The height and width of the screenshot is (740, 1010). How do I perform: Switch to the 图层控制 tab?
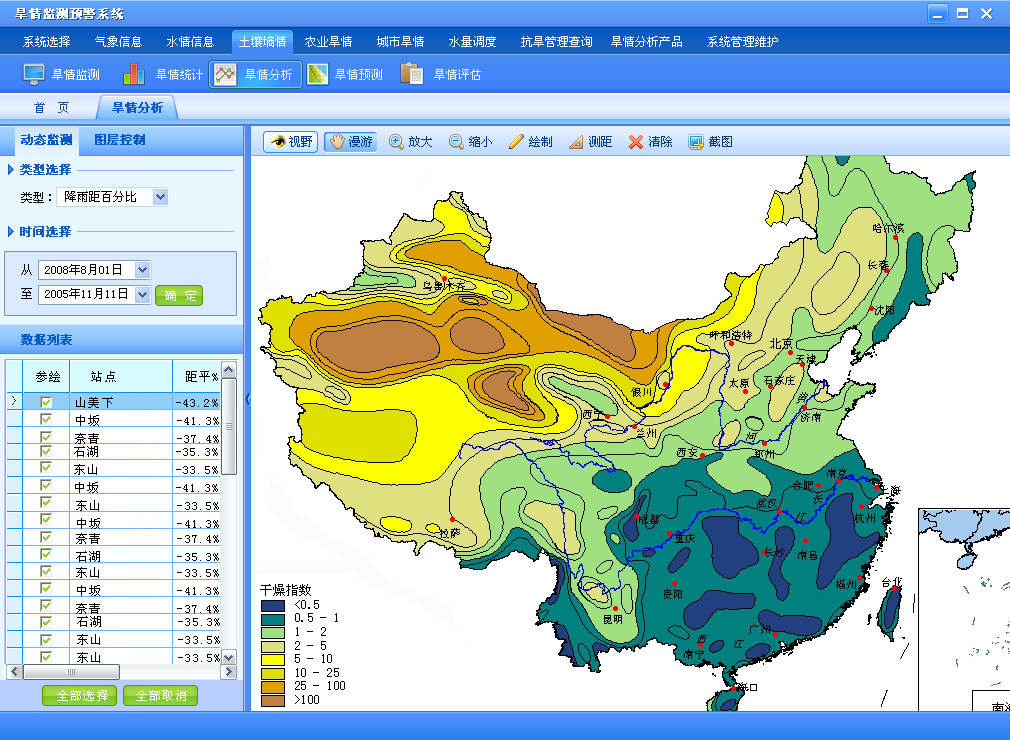[x=120, y=140]
